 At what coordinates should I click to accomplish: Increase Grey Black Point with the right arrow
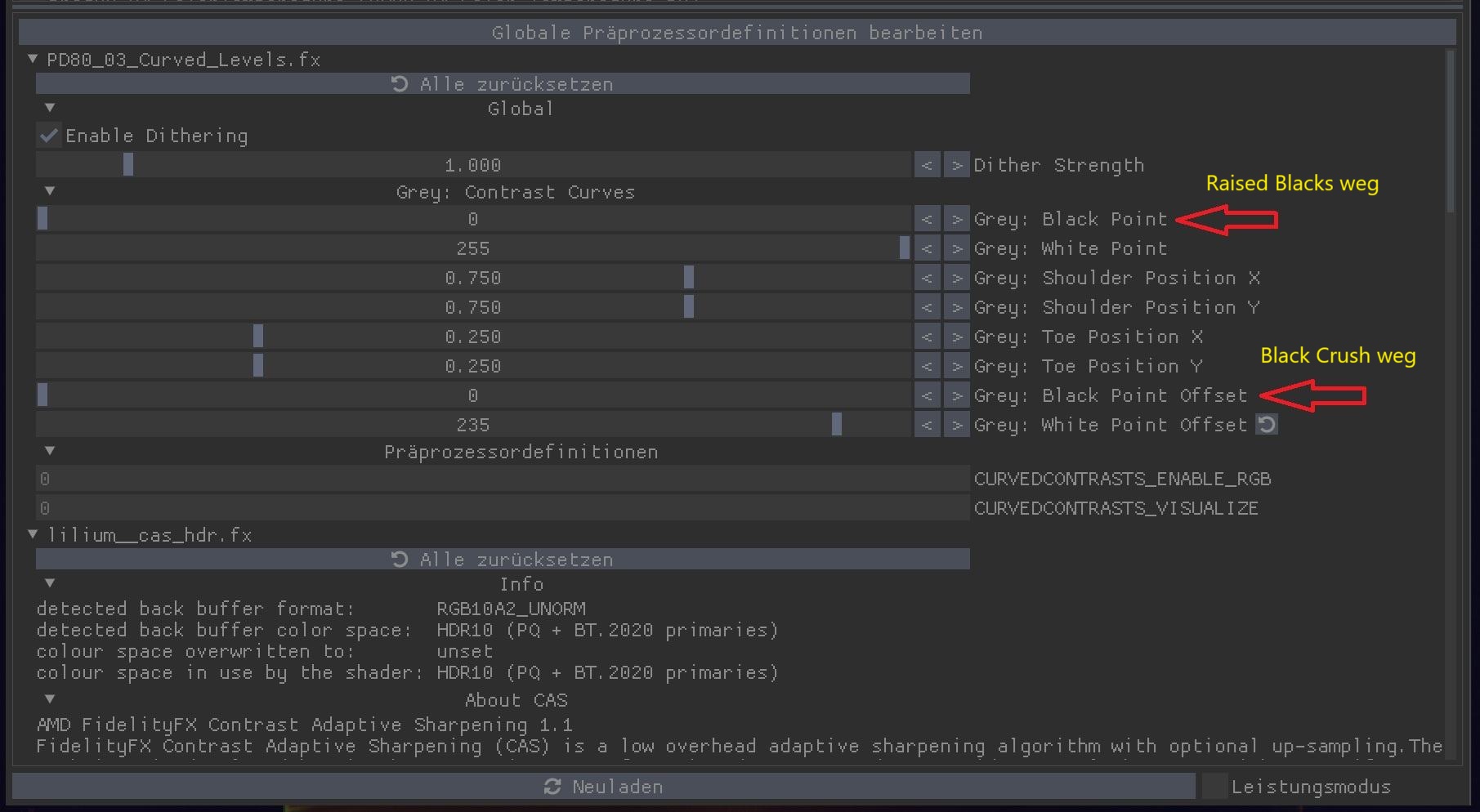[956, 219]
